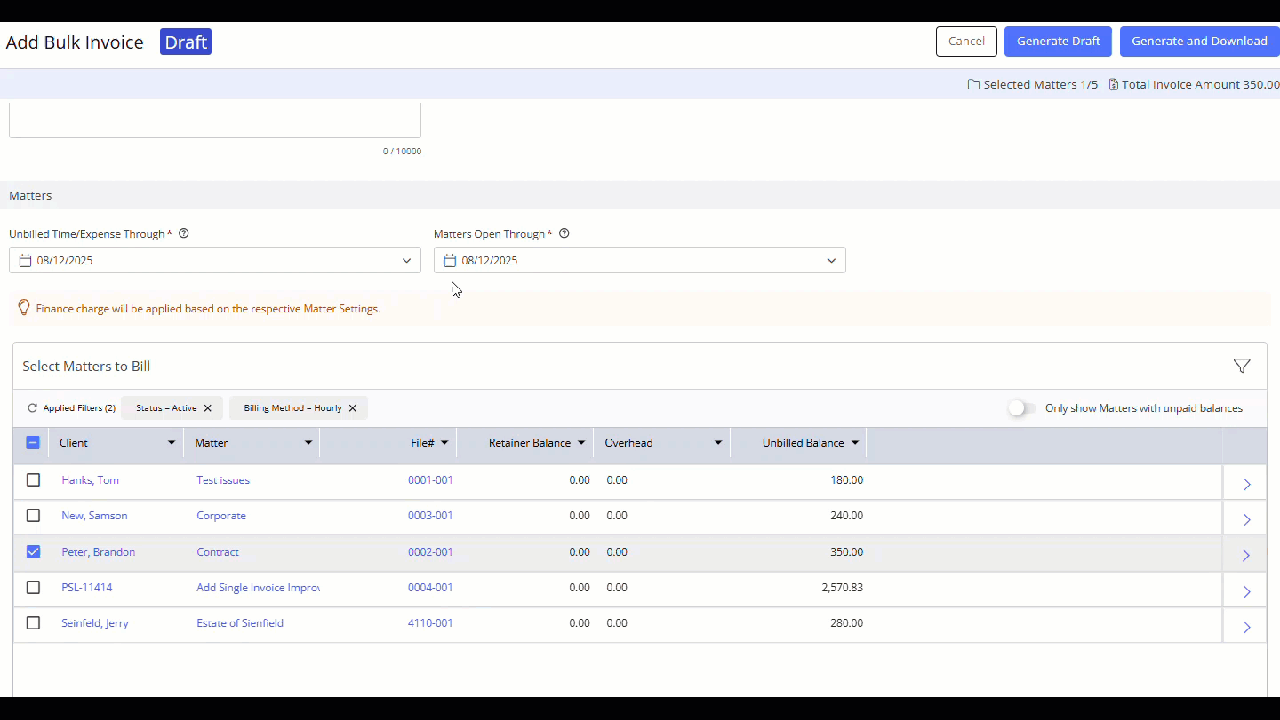The image size is (1280, 720).
Task: Open the Add Single Invoice matter link
Action: pos(258,587)
